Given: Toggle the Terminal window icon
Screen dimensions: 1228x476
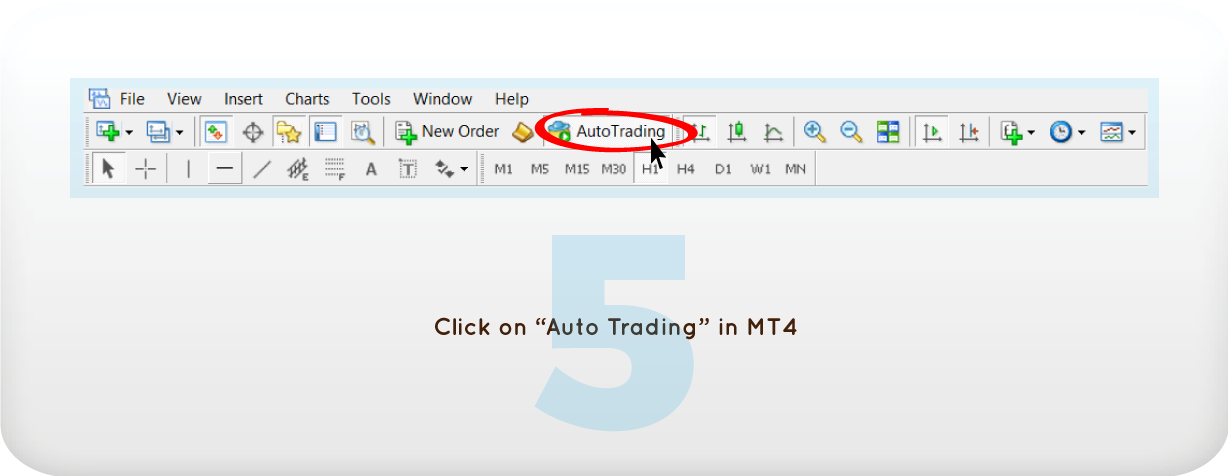Looking at the screenshot, I should click(x=325, y=131).
